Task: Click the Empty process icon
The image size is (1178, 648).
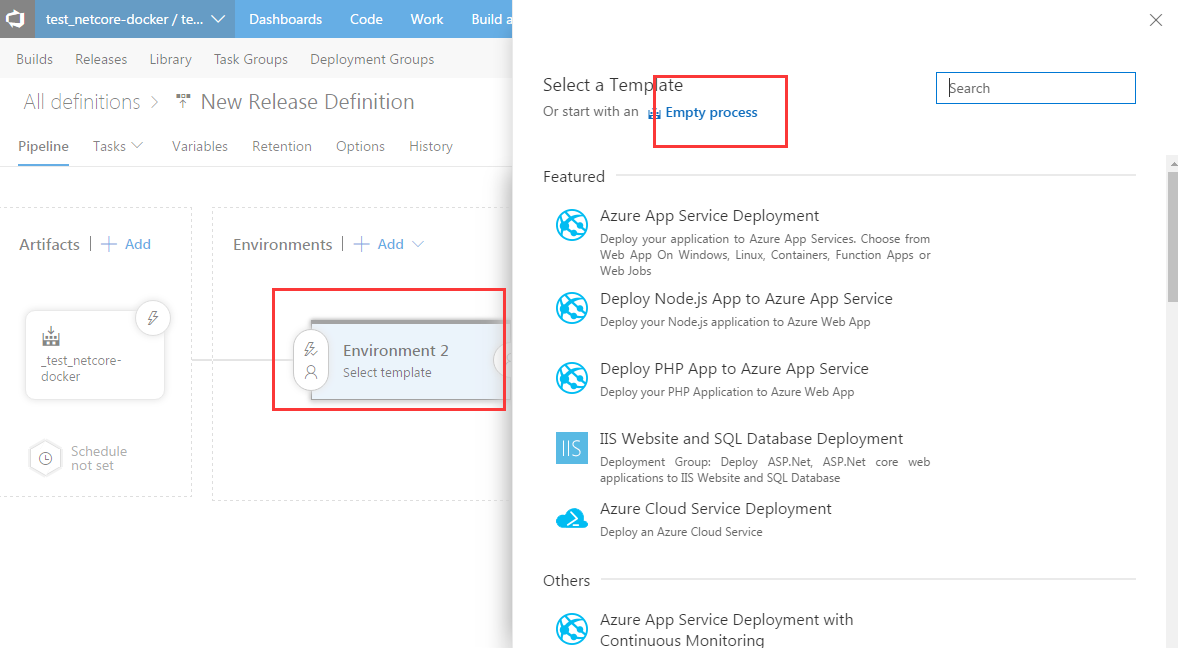Action: point(654,113)
